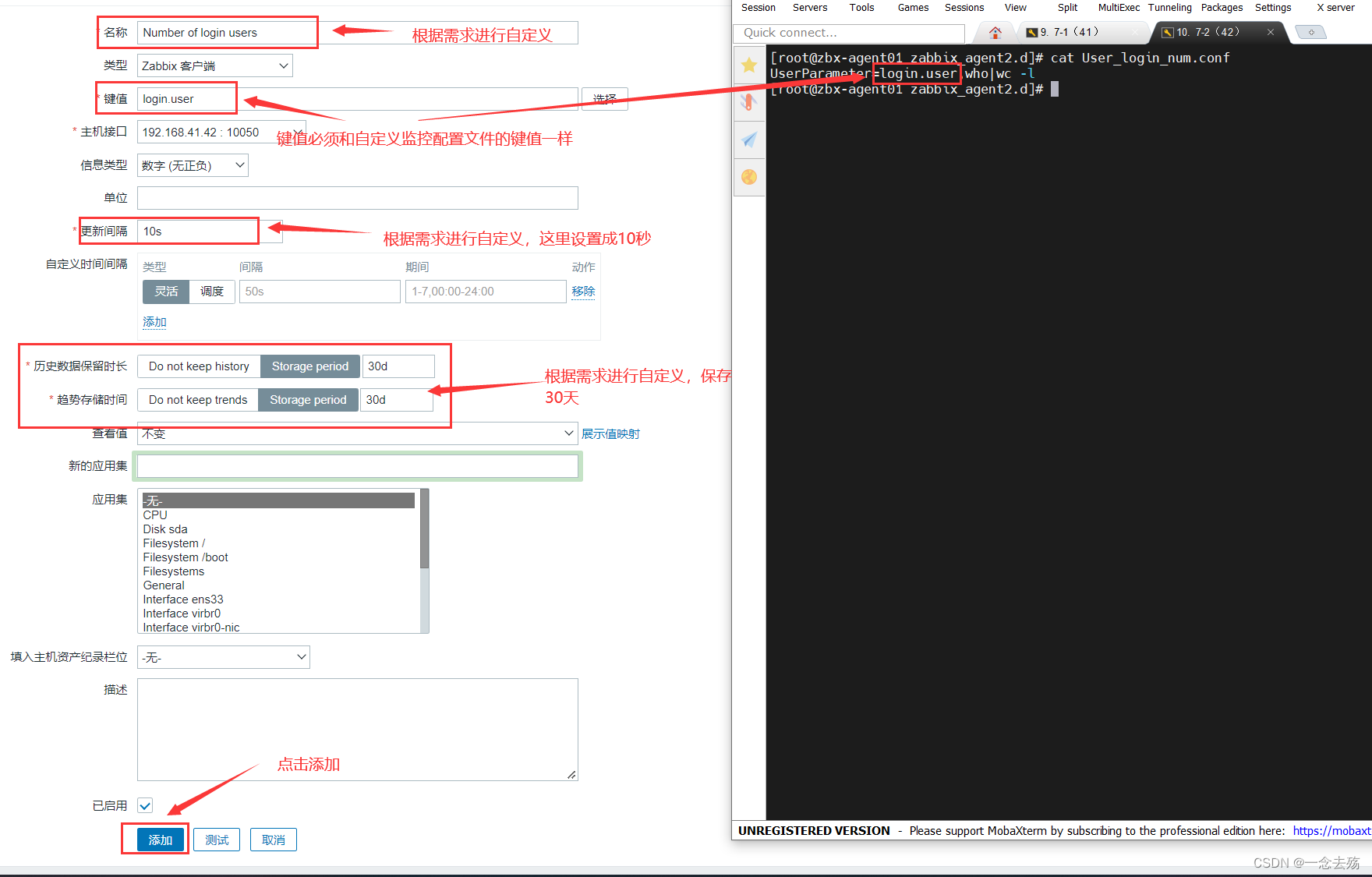Image resolution: width=1372 pixels, height=877 pixels.
Task: Open the Settings menu in MobaXterm
Action: (x=1273, y=8)
